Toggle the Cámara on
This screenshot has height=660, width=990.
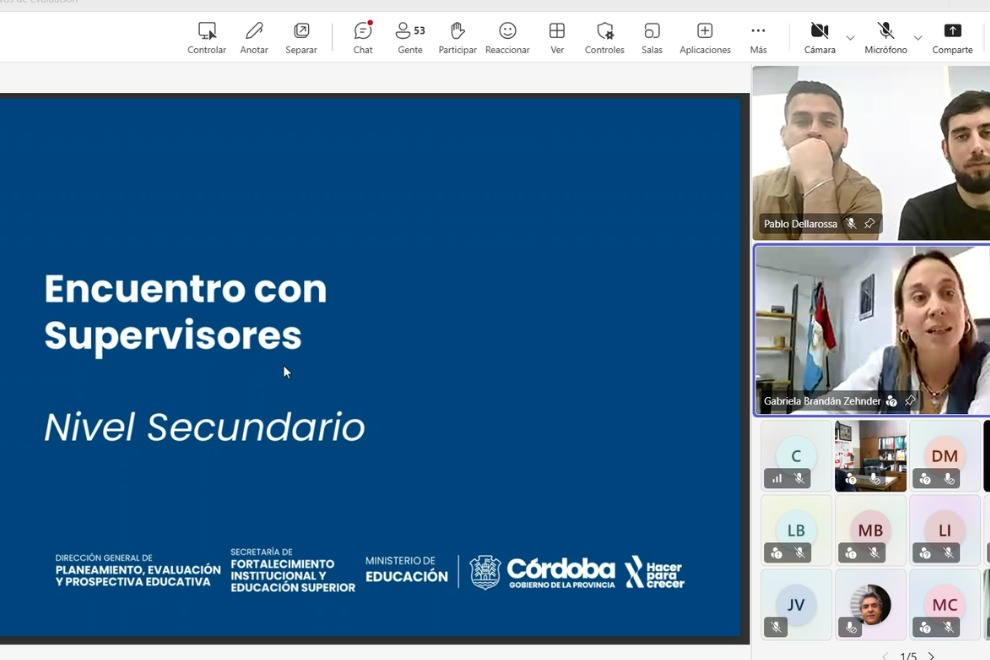tap(820, 38)
